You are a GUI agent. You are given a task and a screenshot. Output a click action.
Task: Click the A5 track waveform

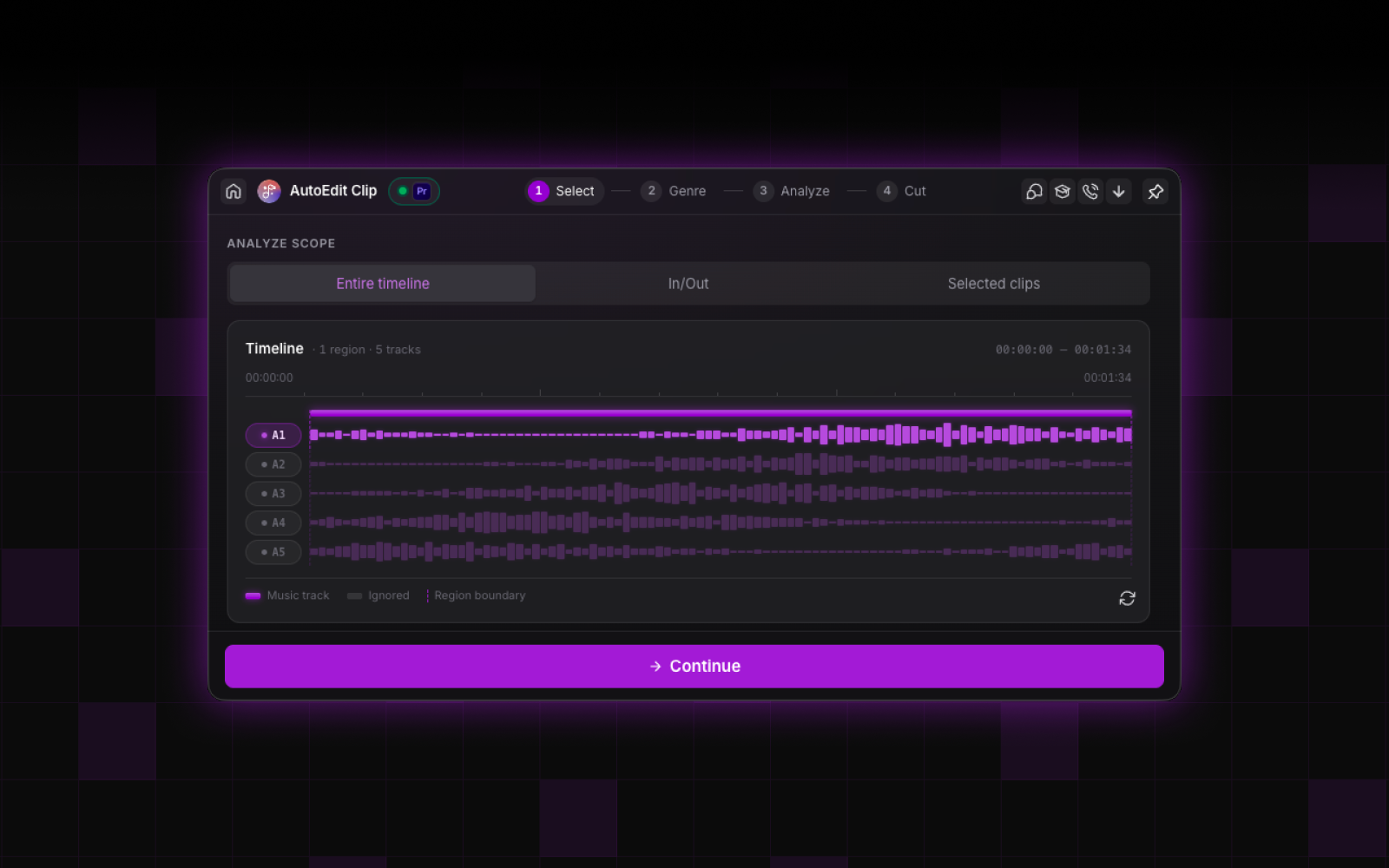721,552
